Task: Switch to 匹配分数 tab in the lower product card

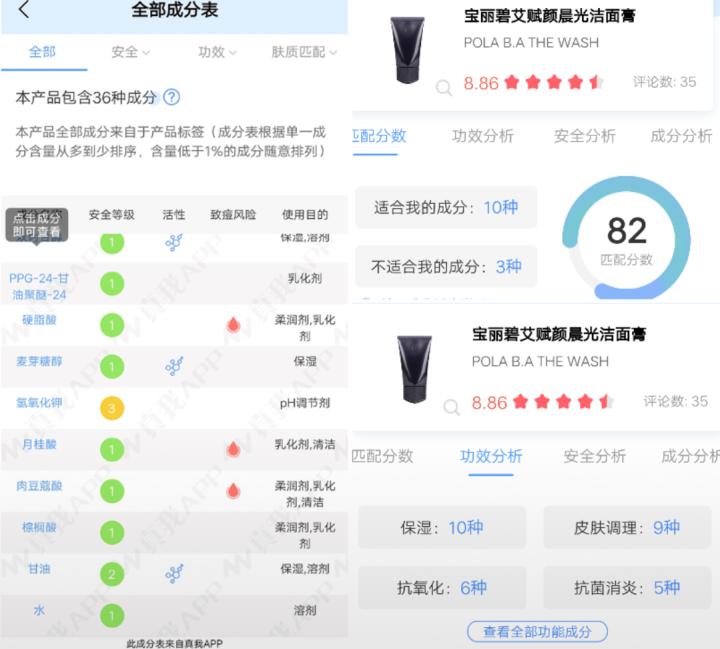Action: pos(382,456)
